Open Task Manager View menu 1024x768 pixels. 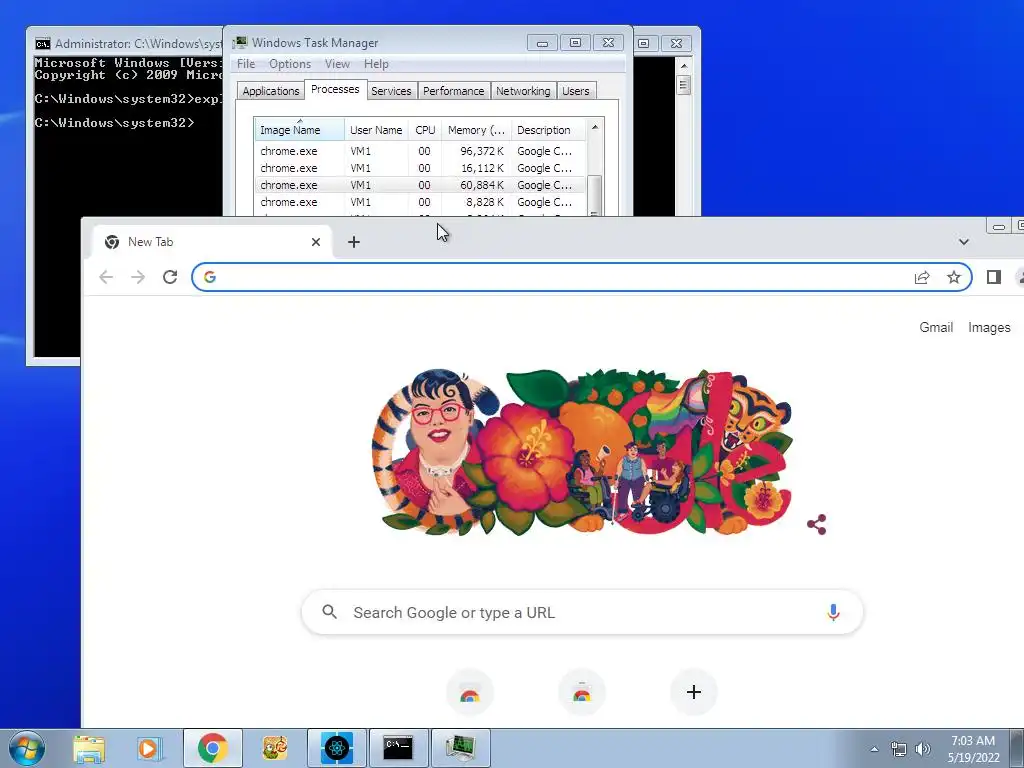(337, 64)
